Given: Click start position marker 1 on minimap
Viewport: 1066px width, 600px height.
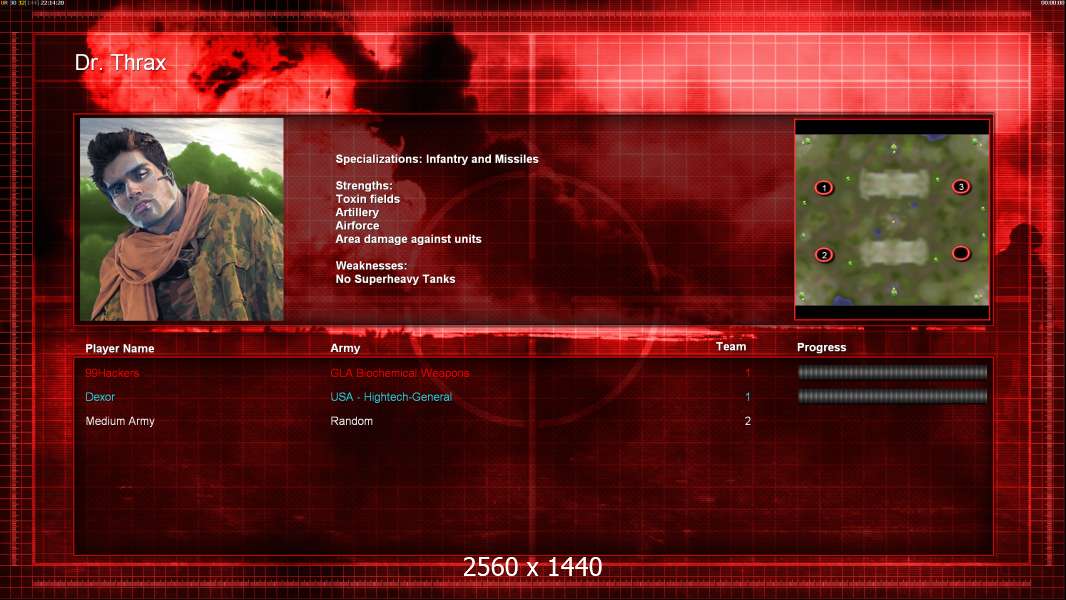Looking at the screenshot, I should pyautogui.click(x=824, y=188).
